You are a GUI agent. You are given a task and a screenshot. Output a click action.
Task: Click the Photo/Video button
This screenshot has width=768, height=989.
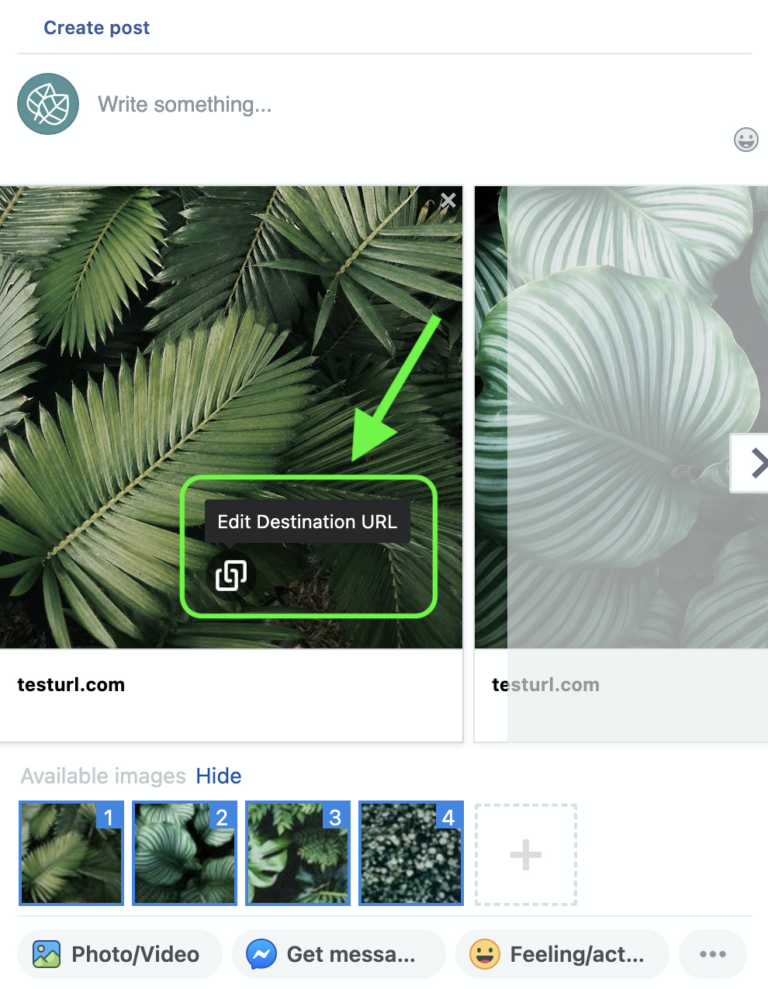tap(120, 954)
